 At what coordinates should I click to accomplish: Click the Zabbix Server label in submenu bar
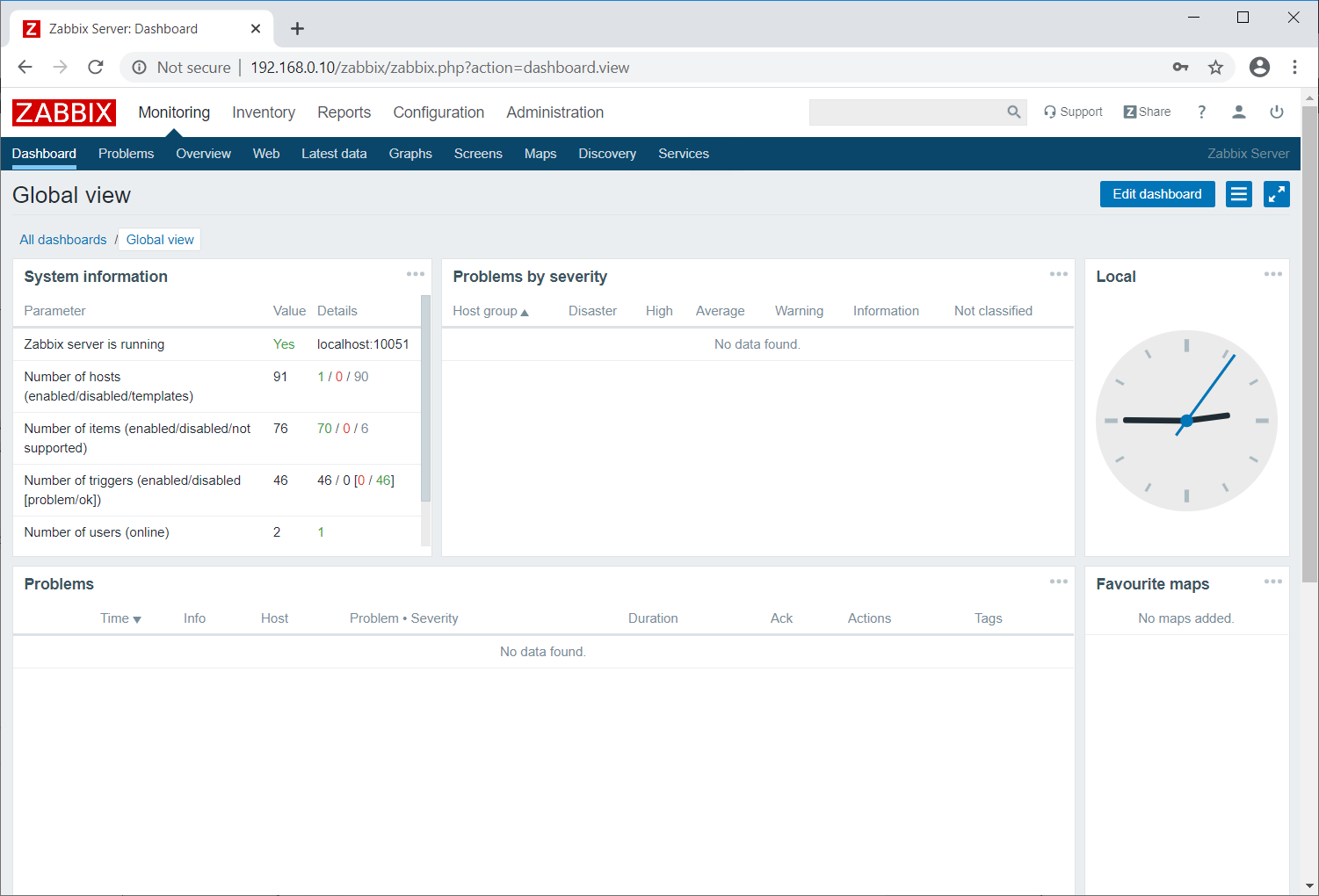(1248, 154)
